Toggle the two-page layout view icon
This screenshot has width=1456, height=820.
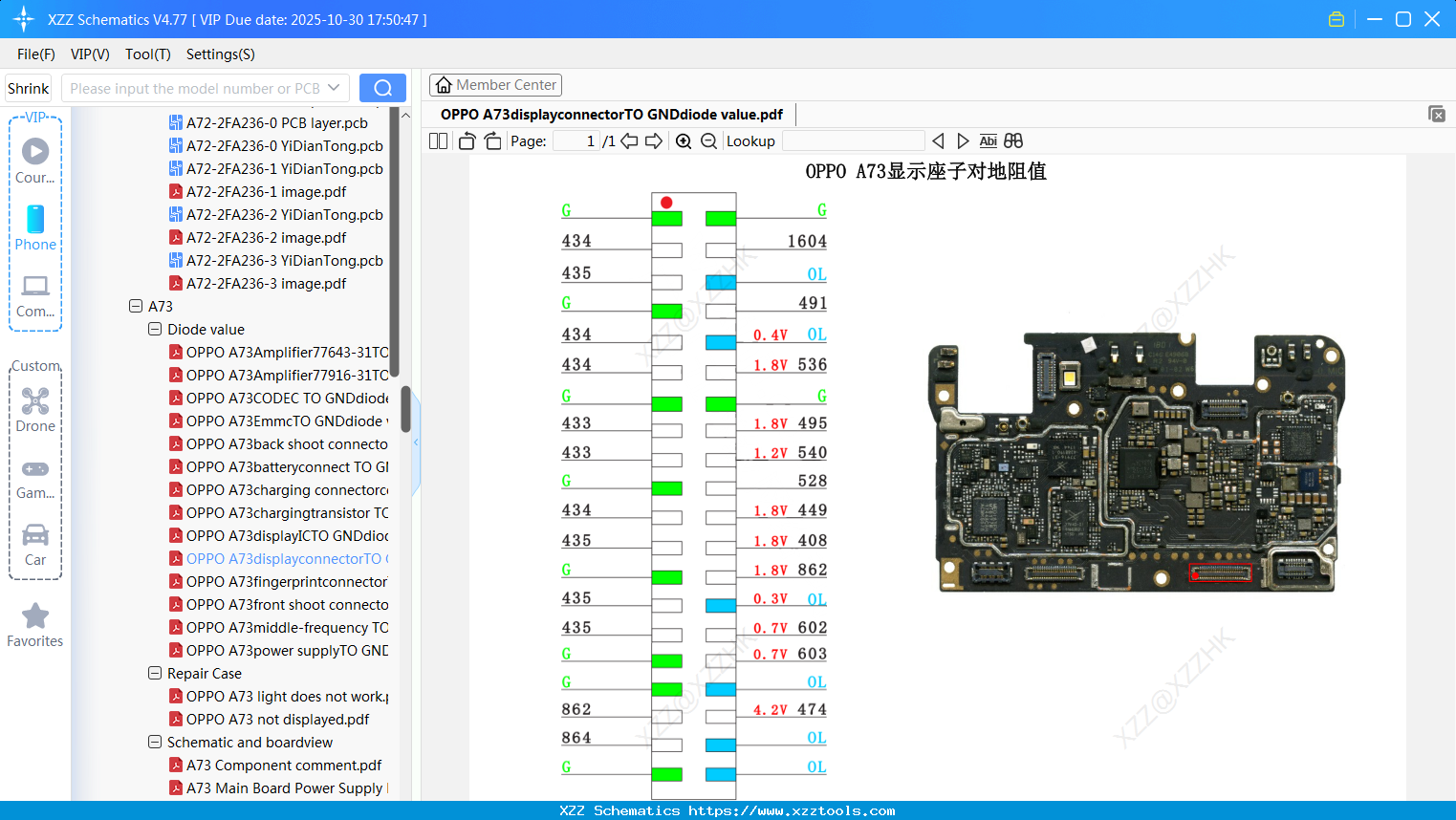(x=438, y=141)
